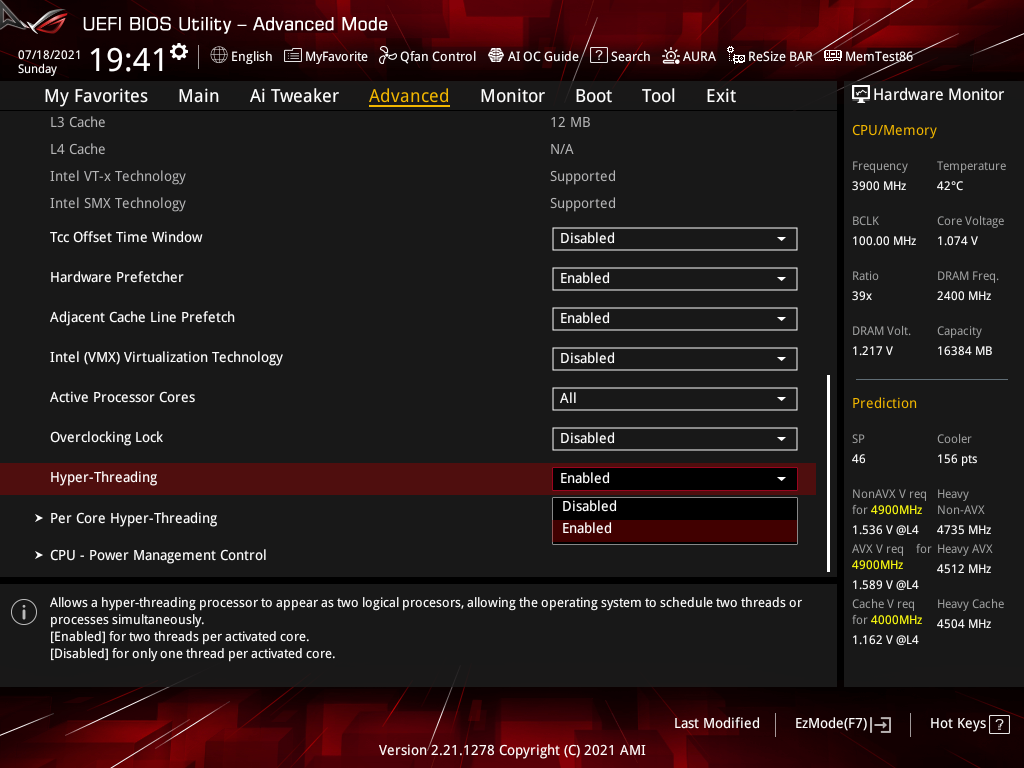This screenshot has width=1024, height=768.
Task: Keep Hyper-Threading set to Enabled
Action: click(x=674, y=528)
